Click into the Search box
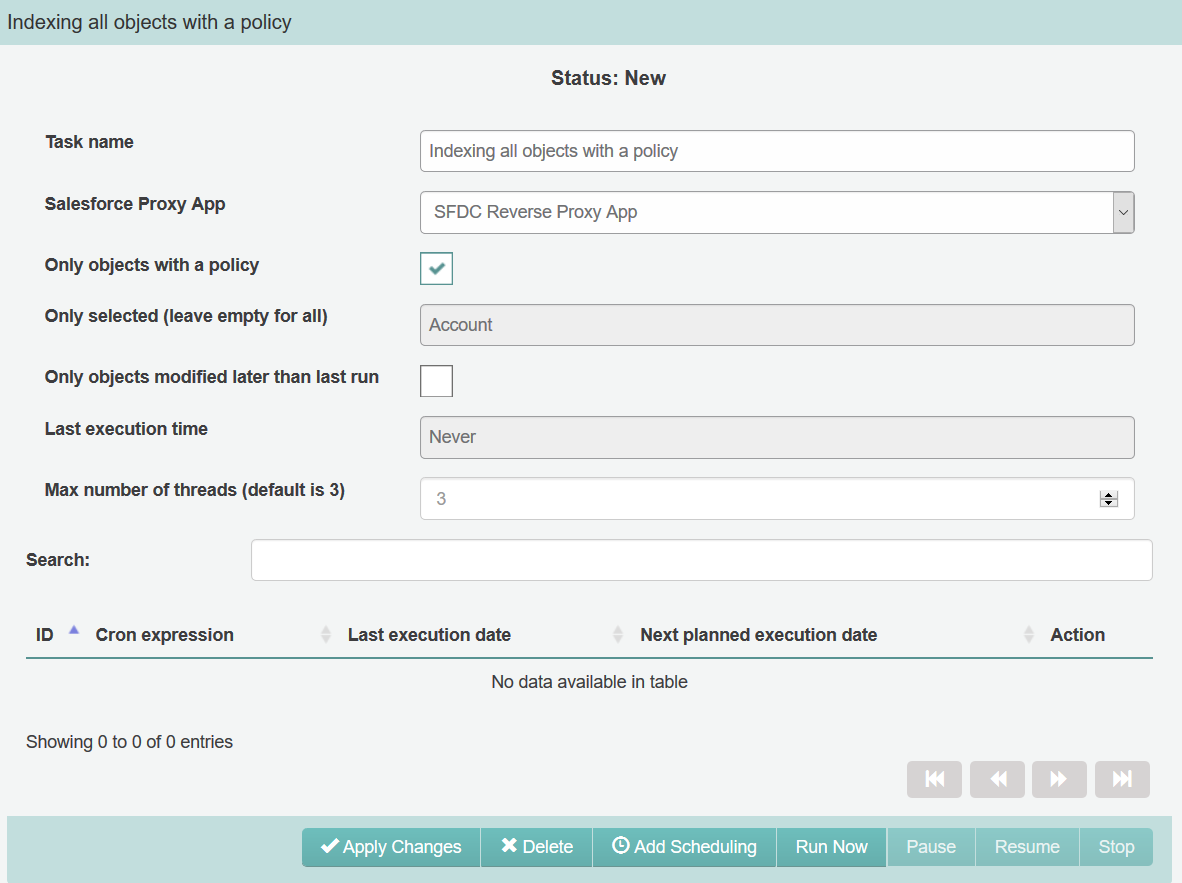Screen dimensions: 1182x883 (702, 560)
